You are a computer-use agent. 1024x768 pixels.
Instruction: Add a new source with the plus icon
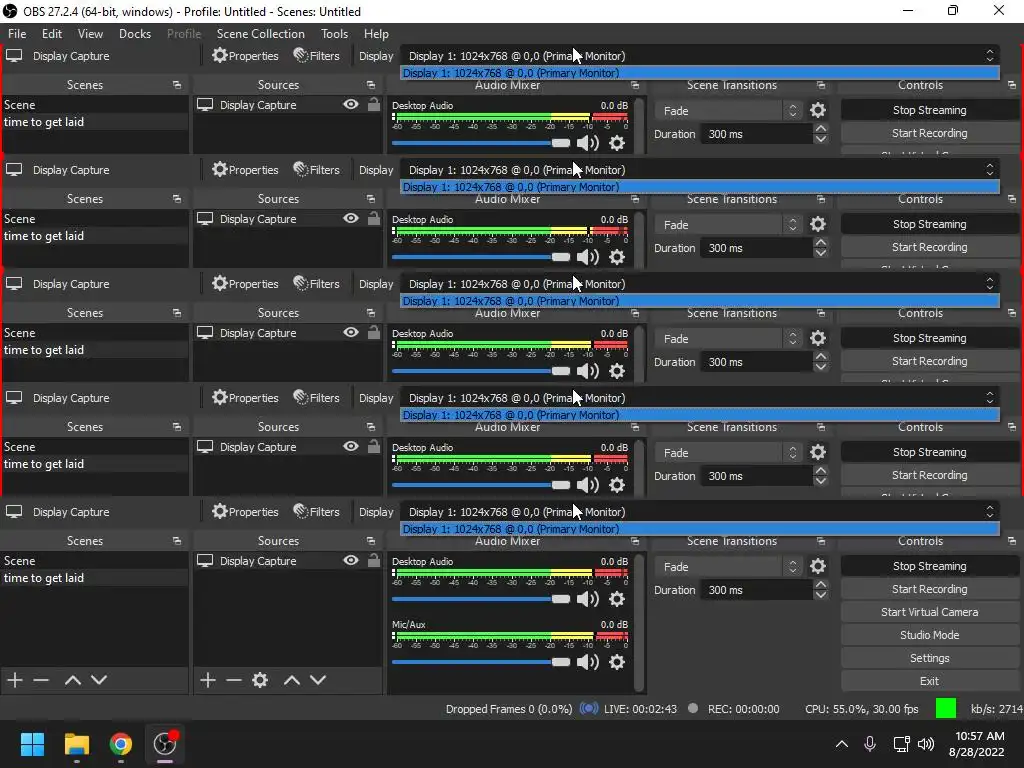pos(208,680)
